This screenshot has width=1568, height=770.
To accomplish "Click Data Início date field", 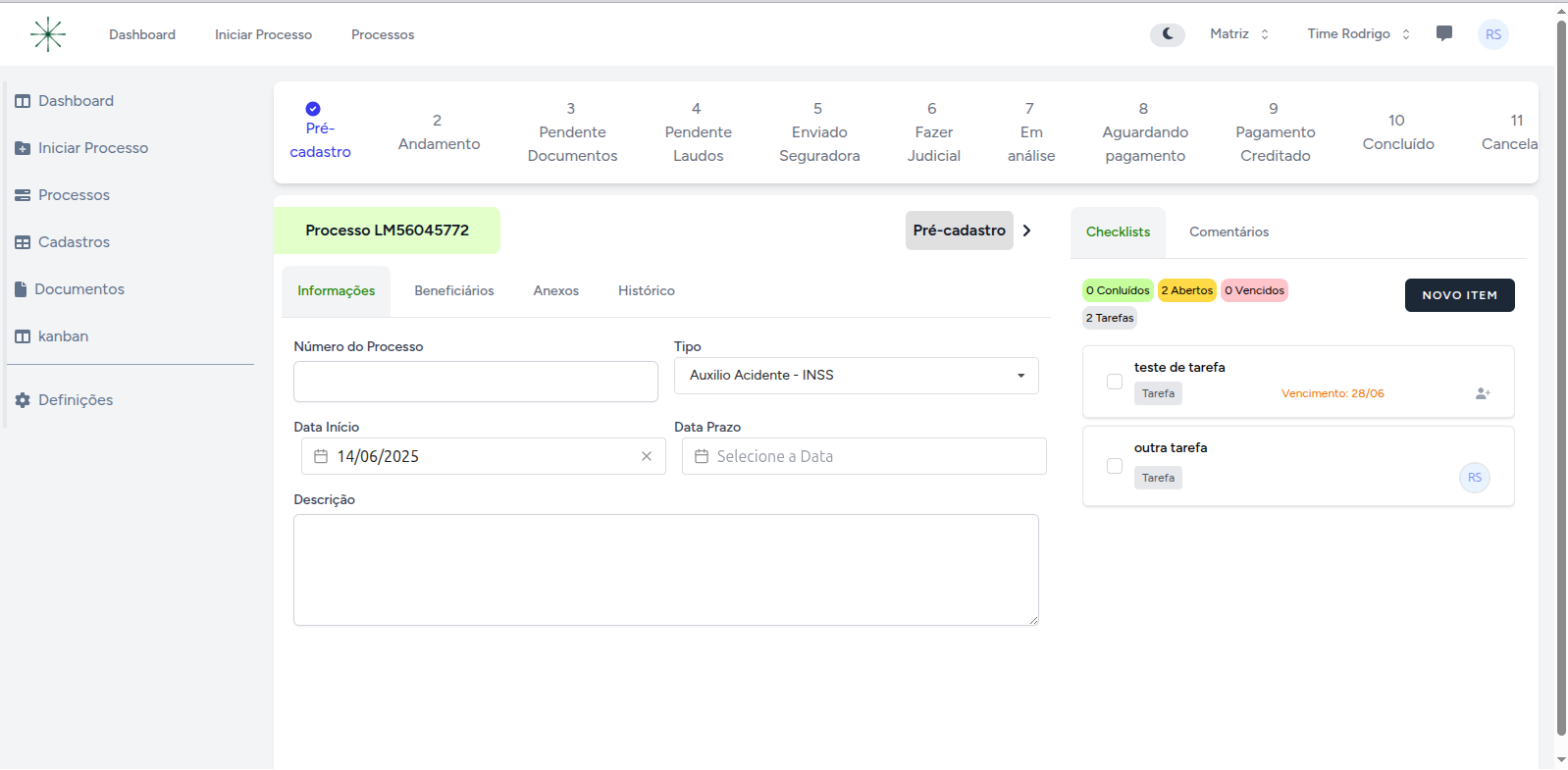I will [x=484, y=456].
